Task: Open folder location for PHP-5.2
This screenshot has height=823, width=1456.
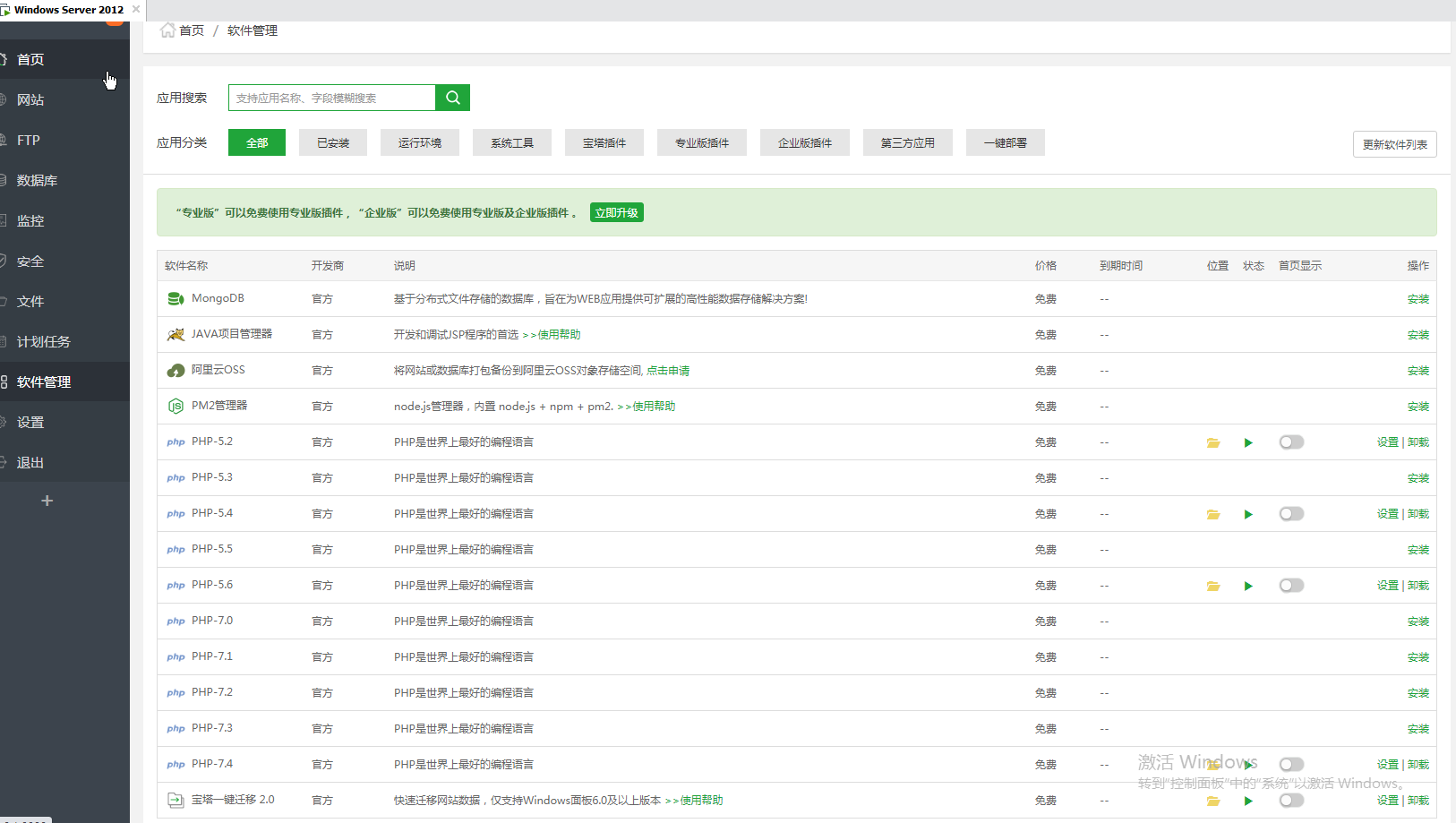Action: [1213, 442]
